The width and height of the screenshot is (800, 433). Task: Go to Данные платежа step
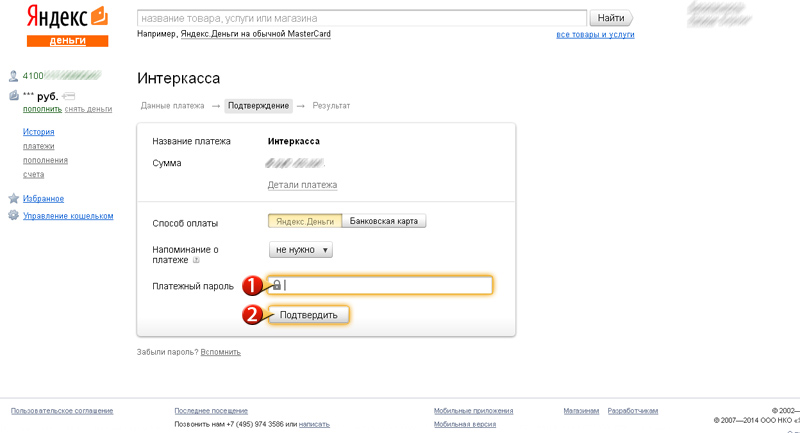coord(172,106)
